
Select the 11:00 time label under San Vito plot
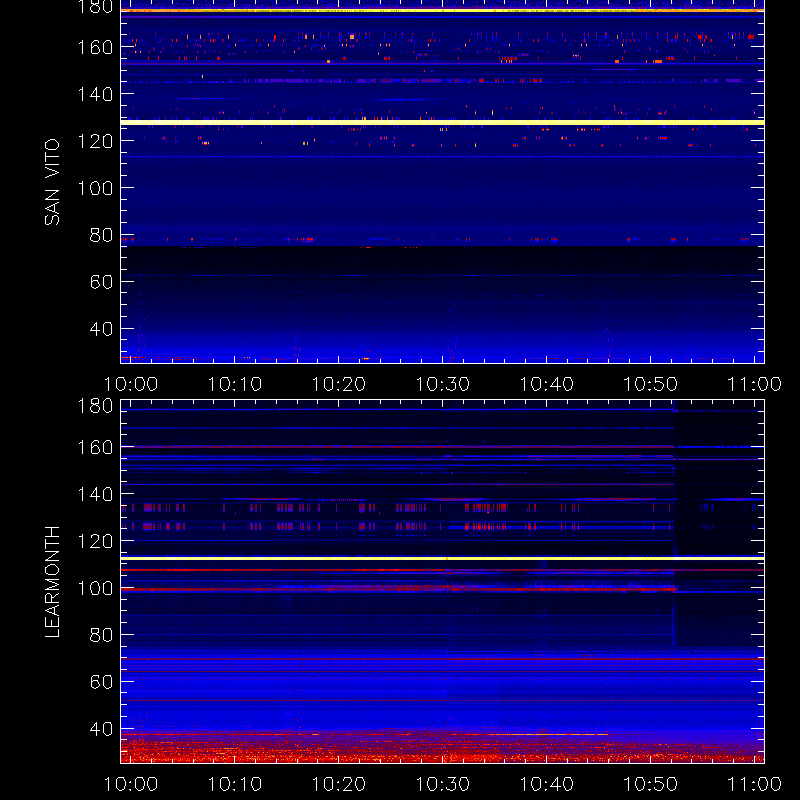(x=755, y=384)
